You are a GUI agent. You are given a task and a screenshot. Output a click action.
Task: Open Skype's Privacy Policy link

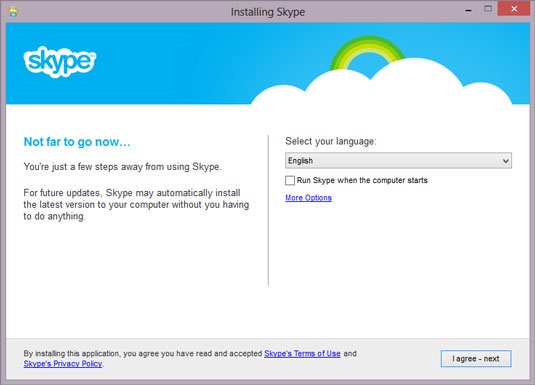click(63, 364)
